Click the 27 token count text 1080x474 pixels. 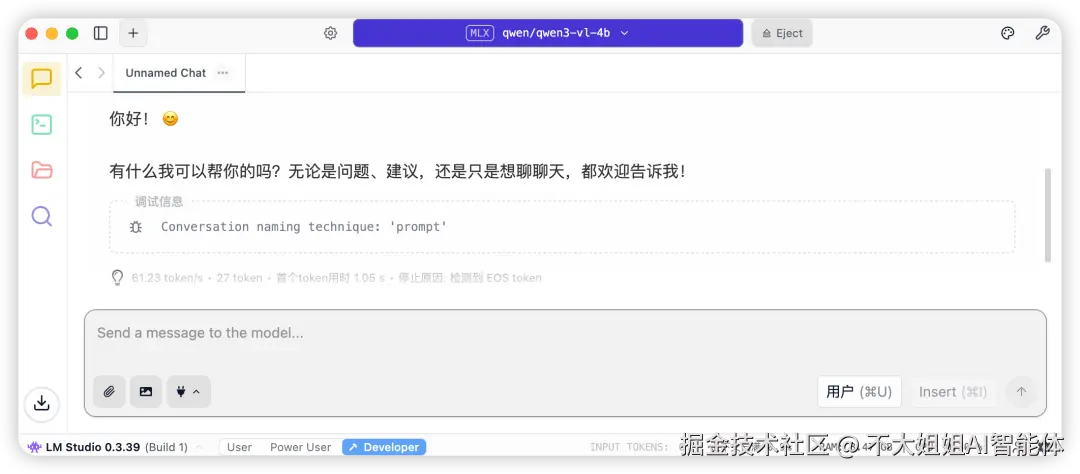(240, 278)
